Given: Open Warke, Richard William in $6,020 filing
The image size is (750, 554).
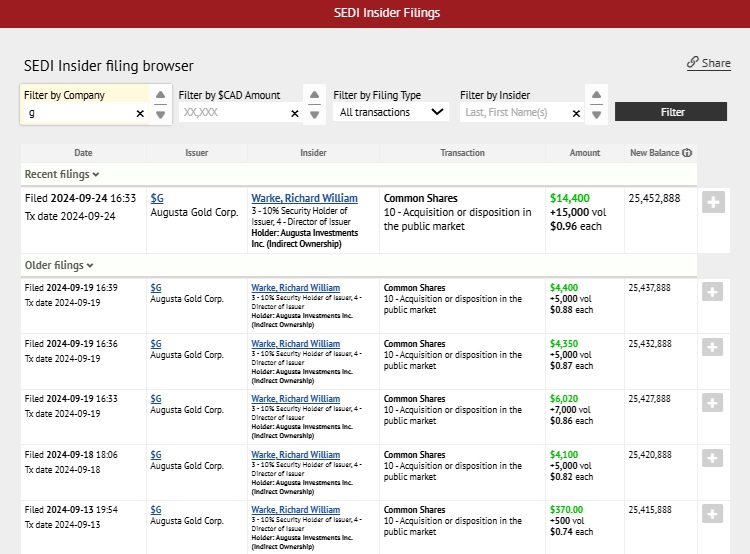Looking at the screenshot, I should (x=296, y=399).
